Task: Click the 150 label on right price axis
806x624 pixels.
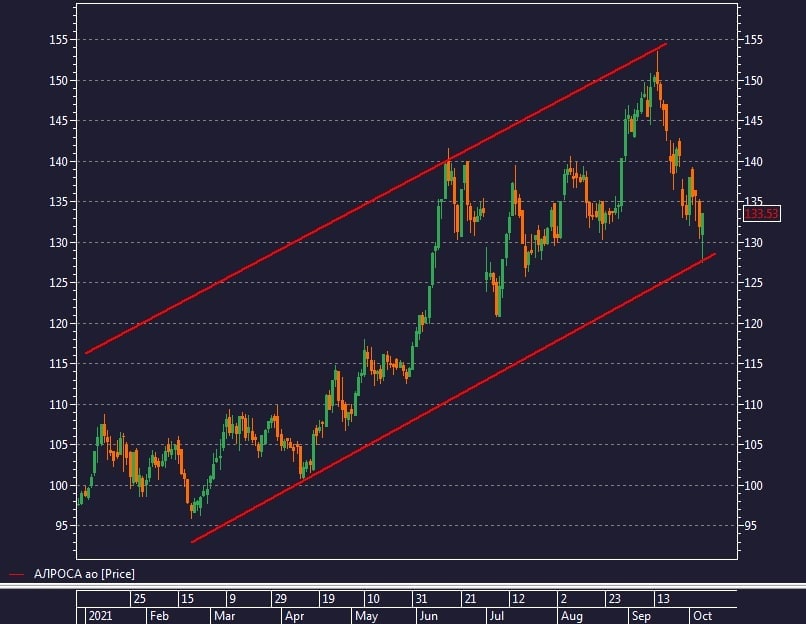Action: (754, 81)
